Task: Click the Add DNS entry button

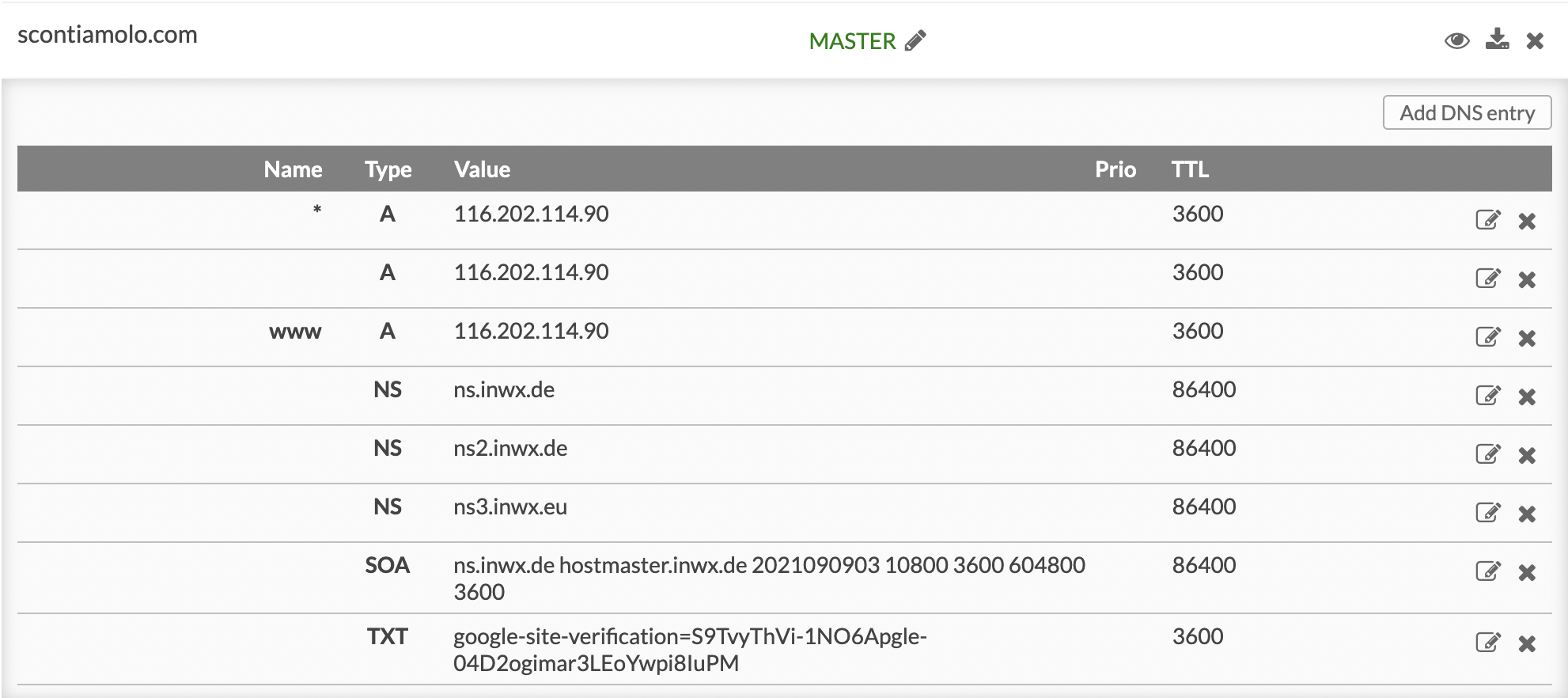Action: [x=1467, y=113]
